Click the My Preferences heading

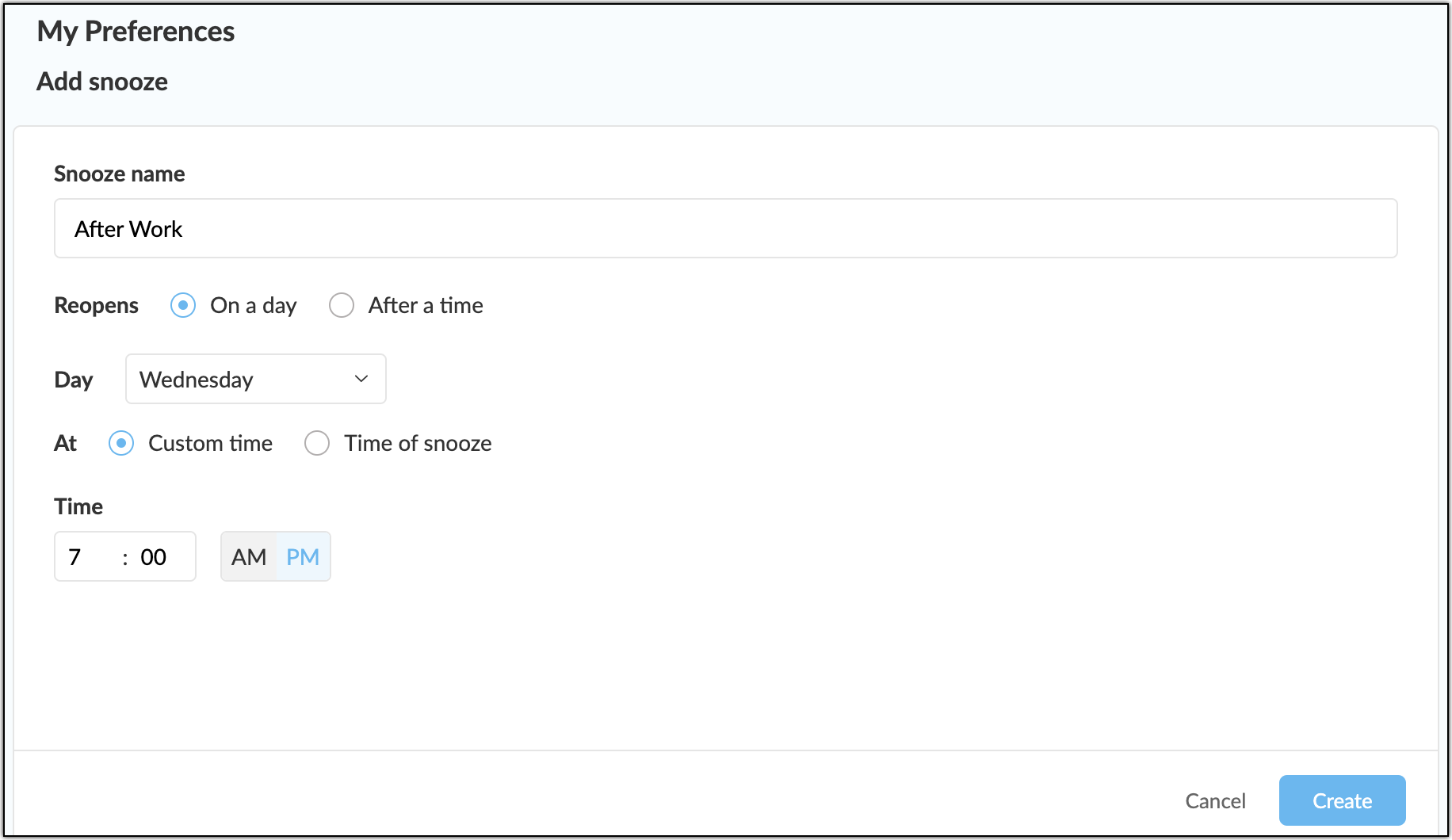click(x=136, y=31)
